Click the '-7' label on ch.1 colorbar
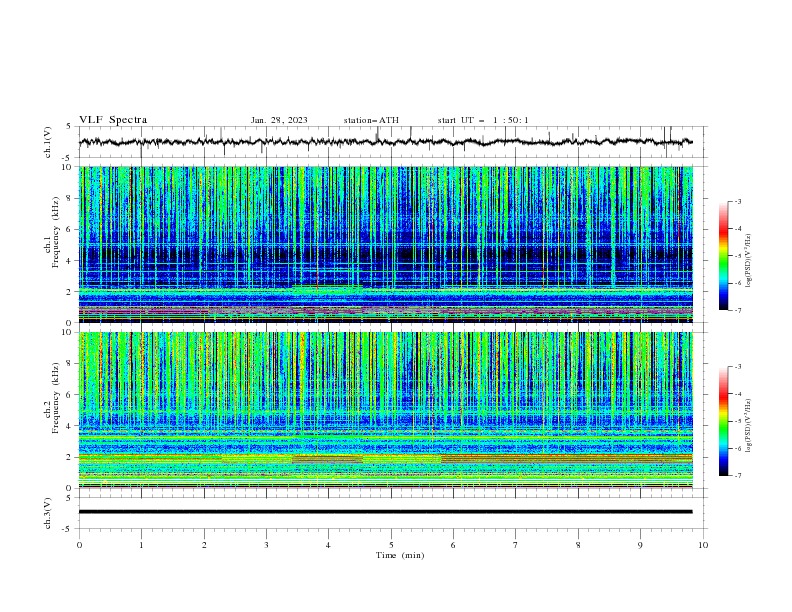The height and width of the screenshot is (612, 792). point(738,310)
